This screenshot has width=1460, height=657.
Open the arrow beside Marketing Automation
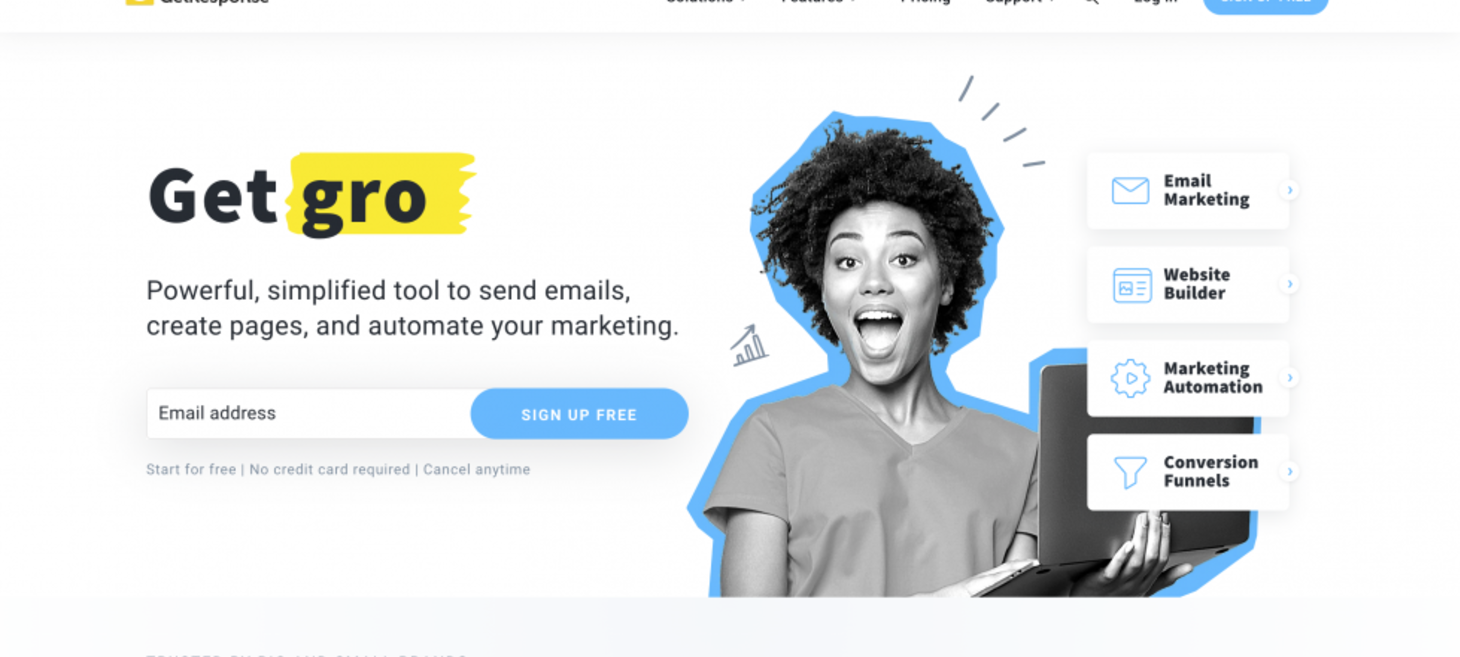click(1290, 378)
